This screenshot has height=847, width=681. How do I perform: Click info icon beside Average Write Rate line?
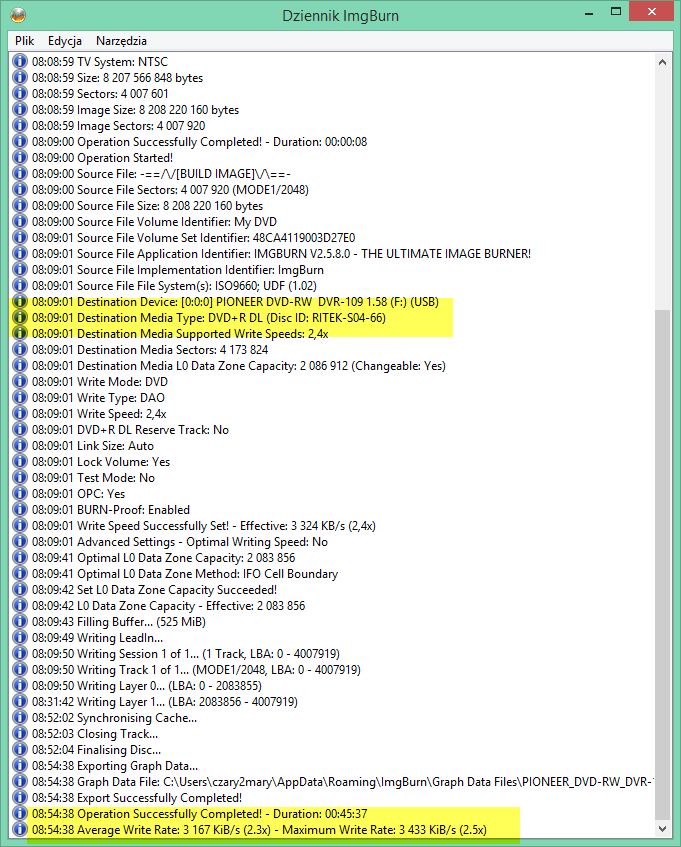pyautogui.click(x=20, y=830)
